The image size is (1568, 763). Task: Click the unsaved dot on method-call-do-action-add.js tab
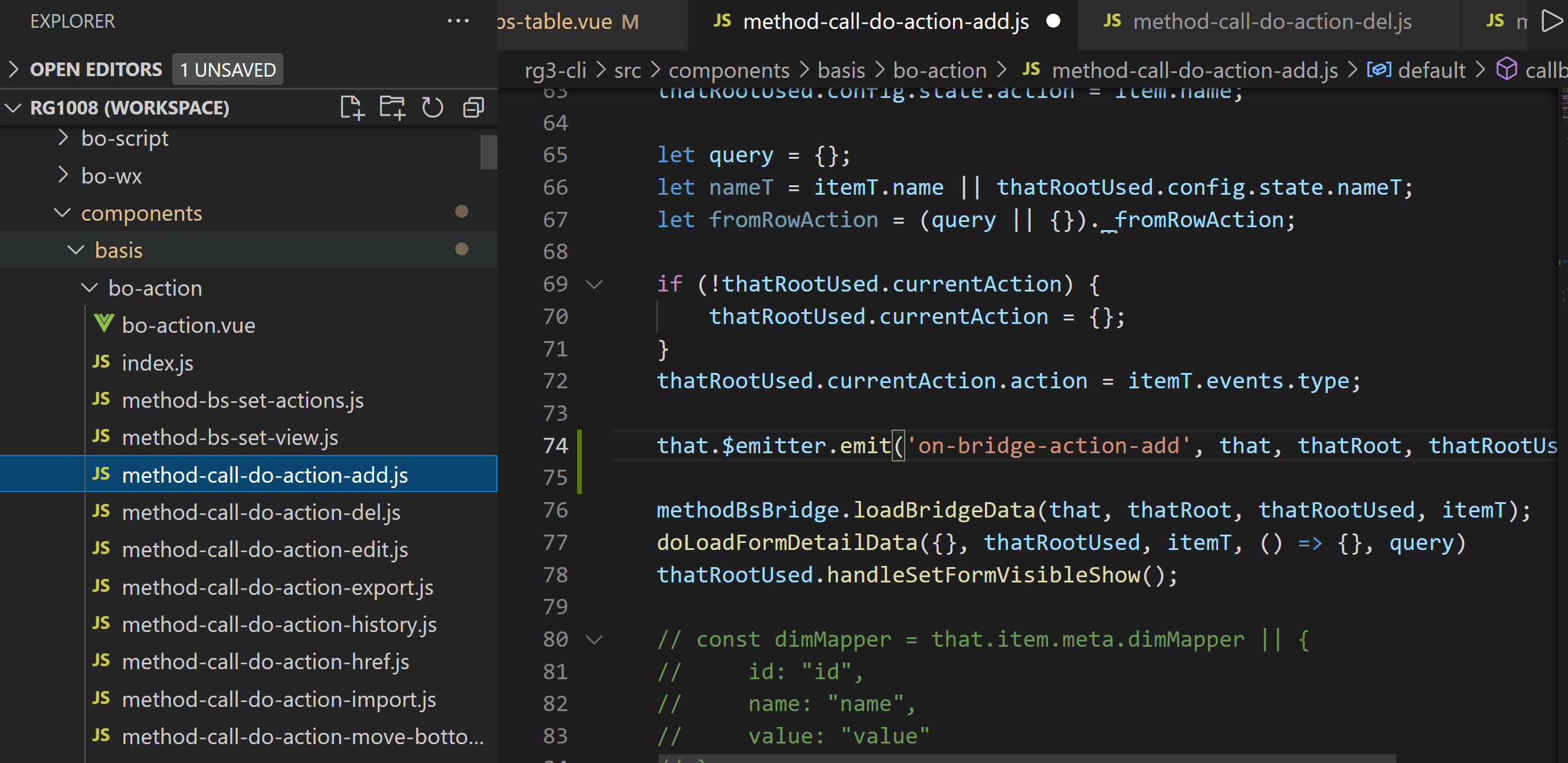[x=1053, y=21]
